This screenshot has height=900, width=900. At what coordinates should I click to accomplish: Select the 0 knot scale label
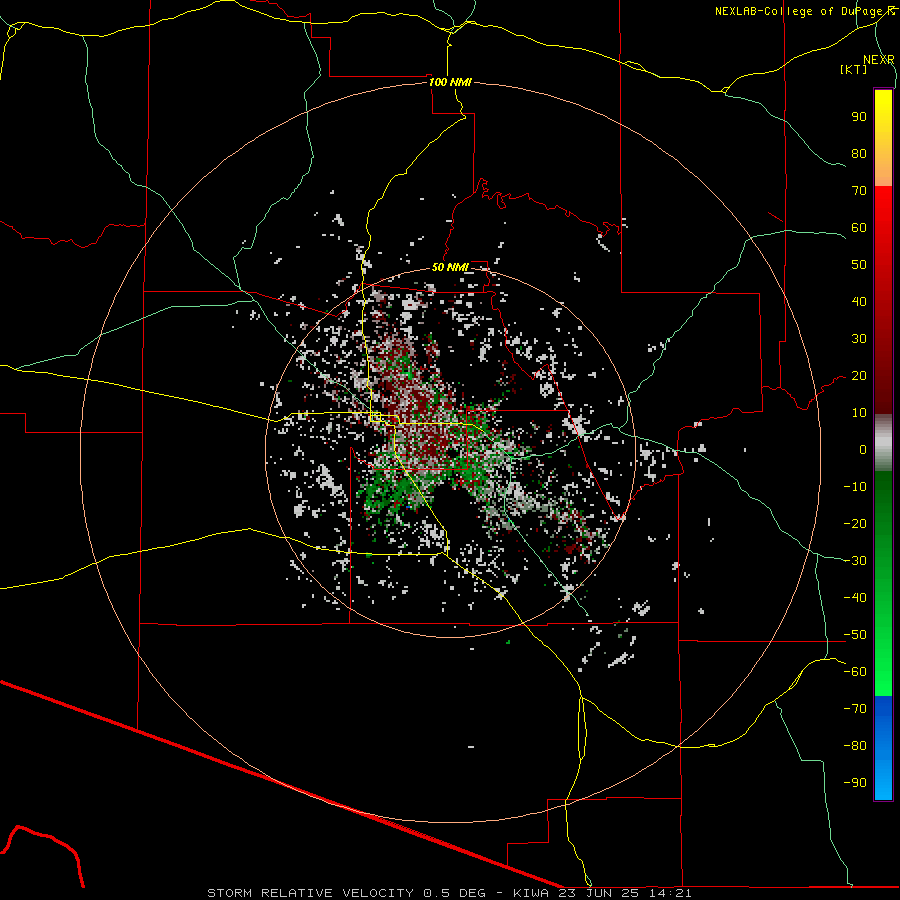point(863,450)
